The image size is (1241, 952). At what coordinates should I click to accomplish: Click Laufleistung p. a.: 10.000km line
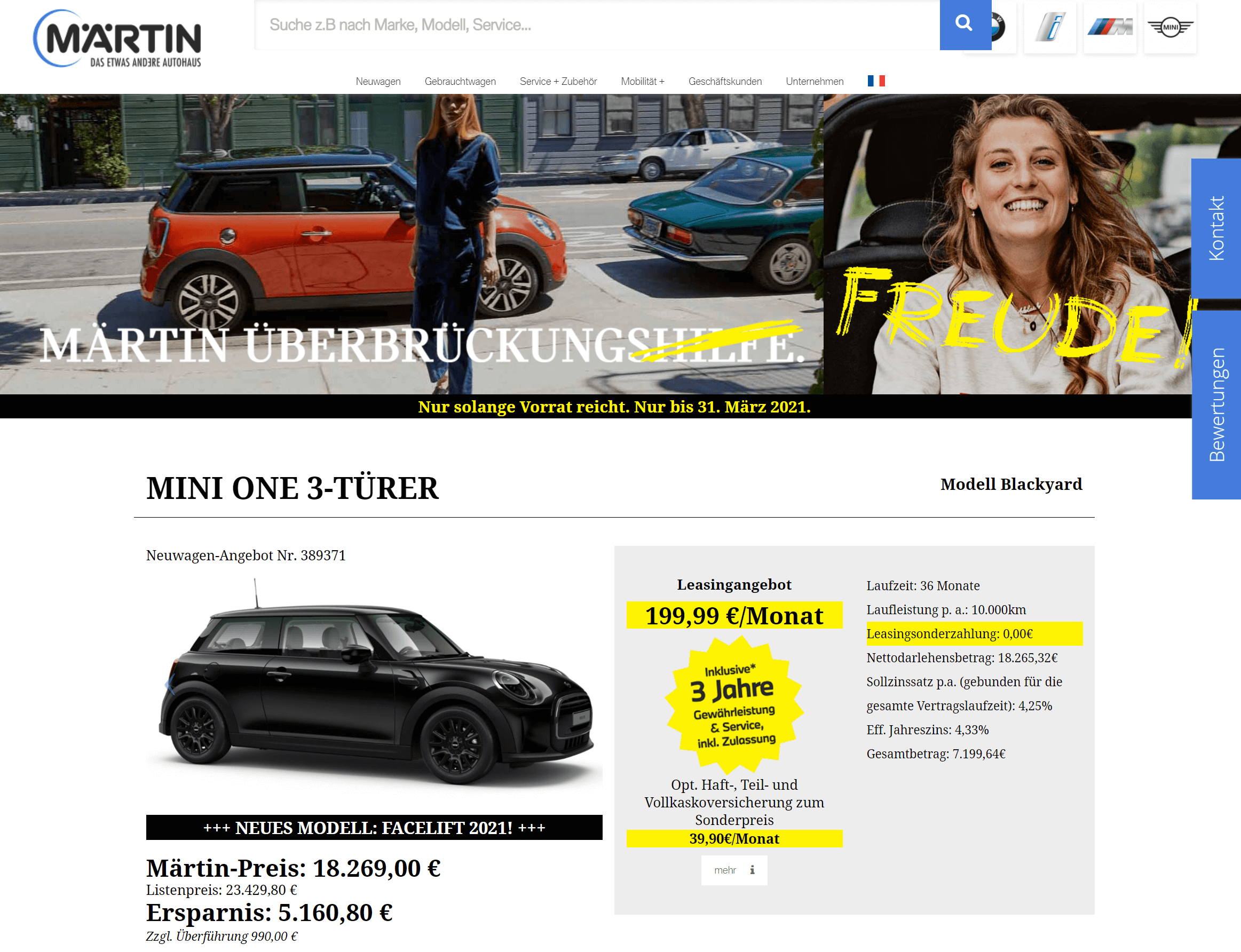coord(946,610)
